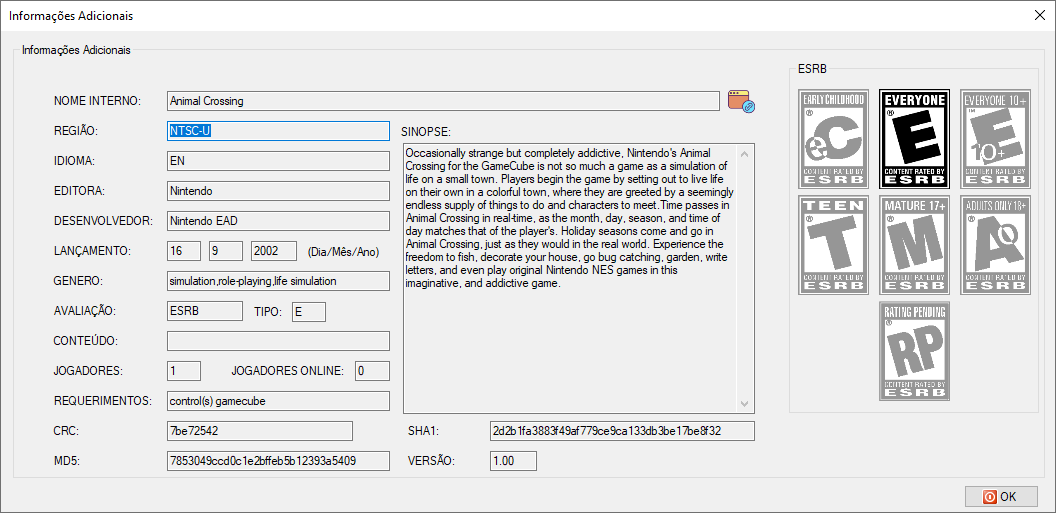Image resolution: width=1056 pixels, height=513 pixels.
Task: Select the Everyone 10+ ESRB rating icon
Action: [995, 139]
